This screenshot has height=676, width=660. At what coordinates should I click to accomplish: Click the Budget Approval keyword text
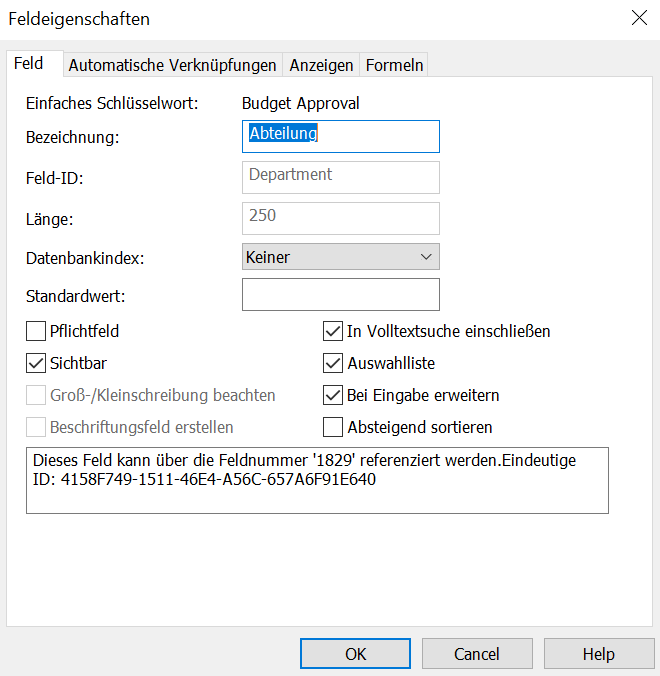[300, 103]
